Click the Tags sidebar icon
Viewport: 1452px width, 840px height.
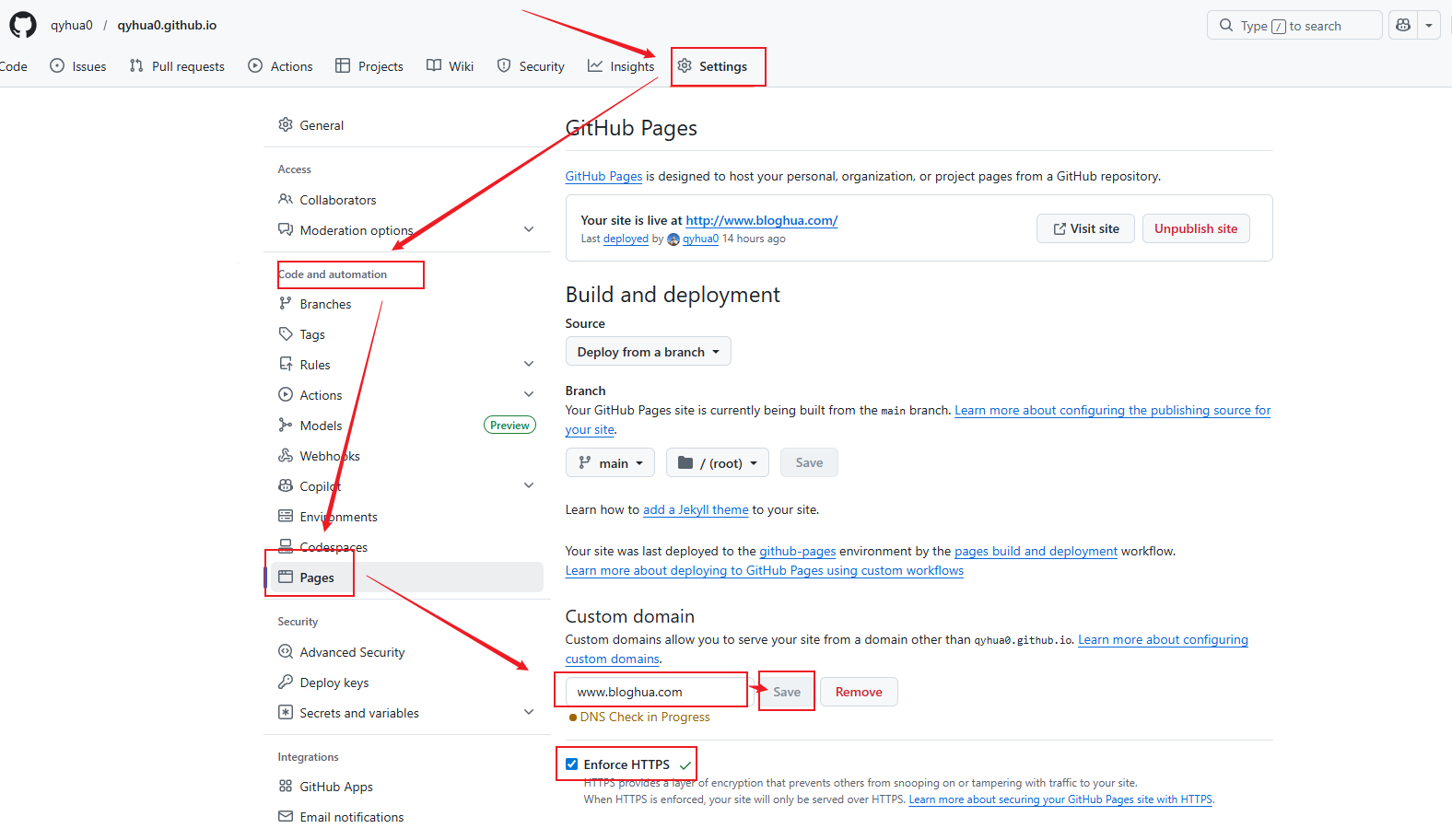[286, 334]
